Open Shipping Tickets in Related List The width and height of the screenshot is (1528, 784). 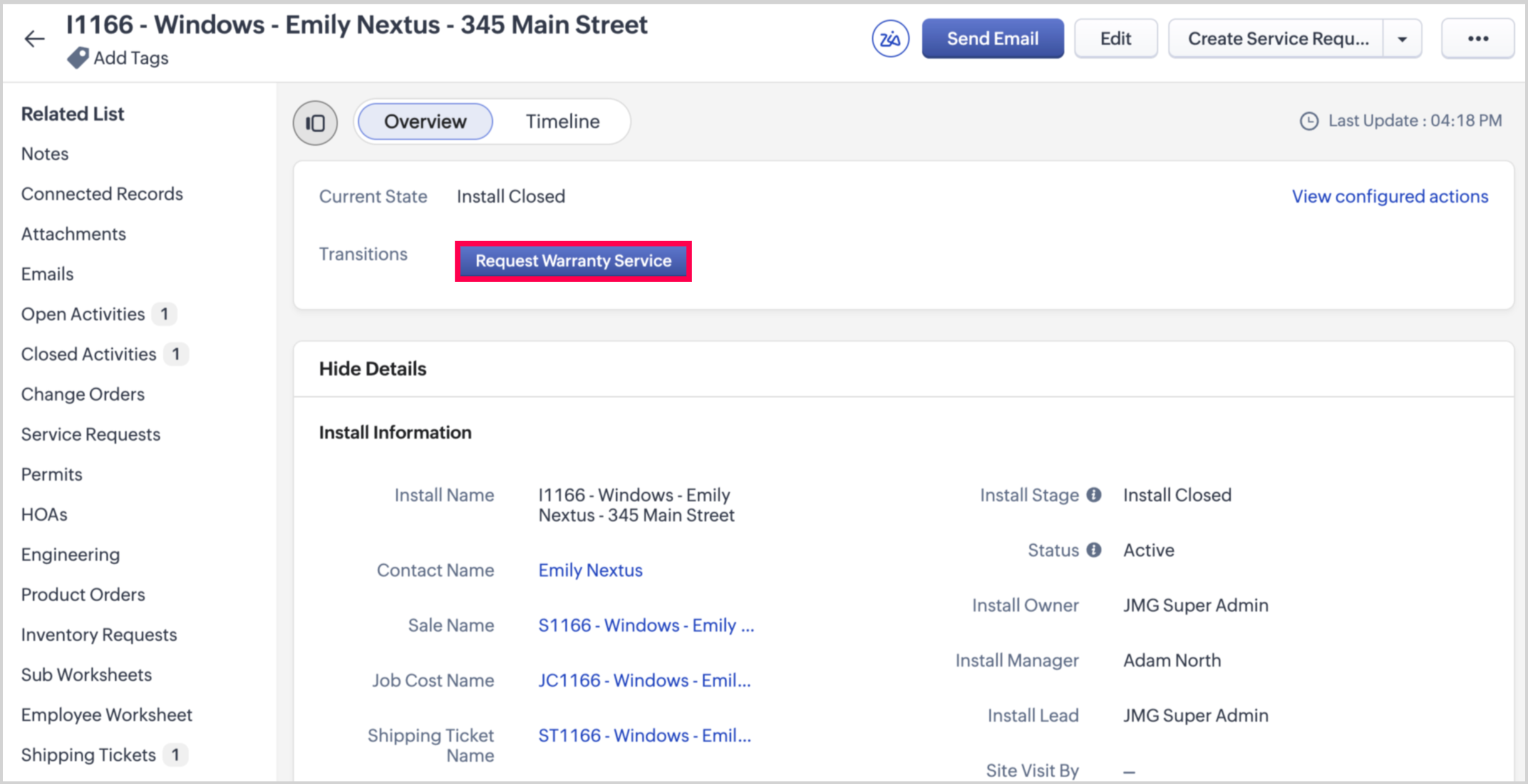88,755
